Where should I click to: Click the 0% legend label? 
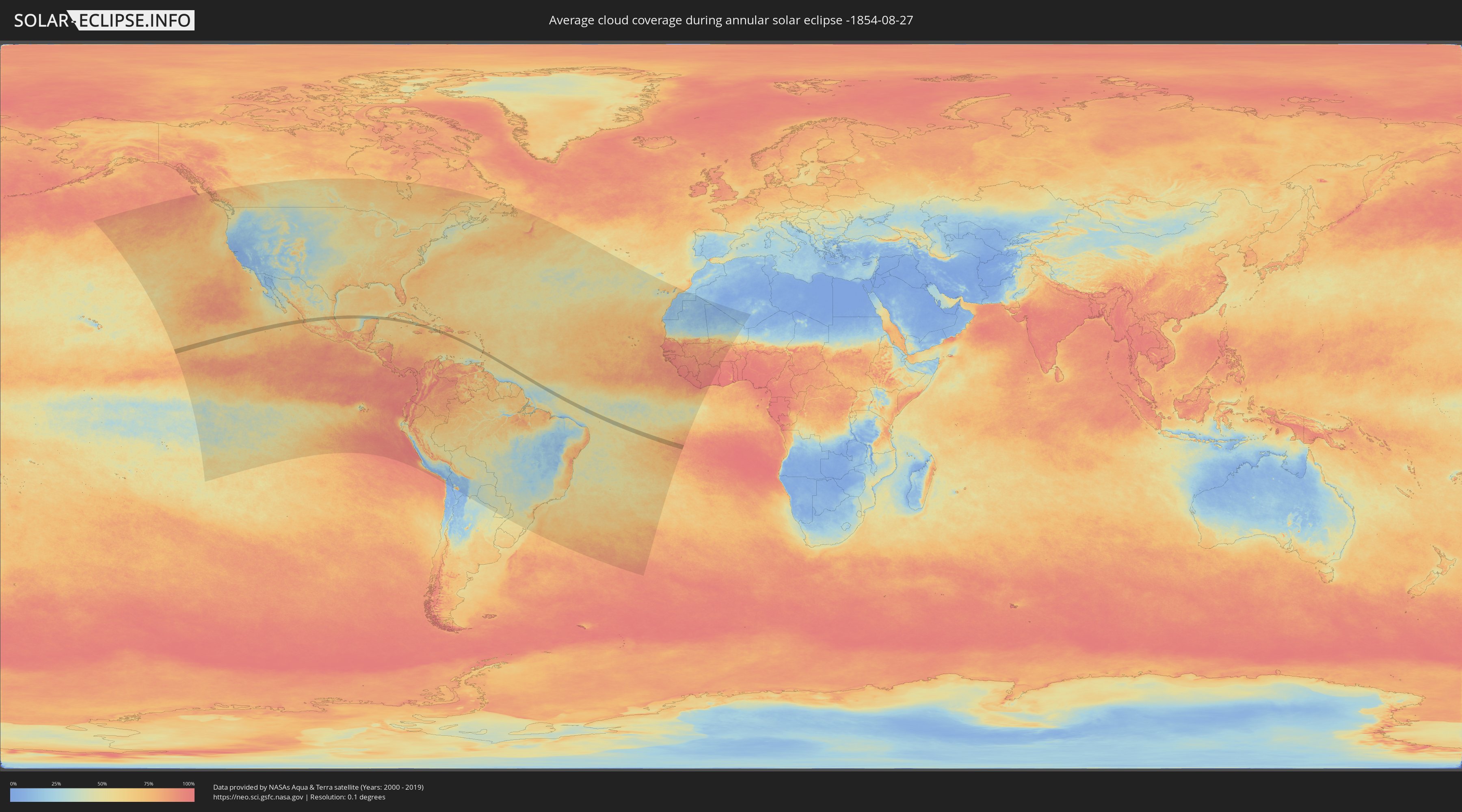coord(13,784)
